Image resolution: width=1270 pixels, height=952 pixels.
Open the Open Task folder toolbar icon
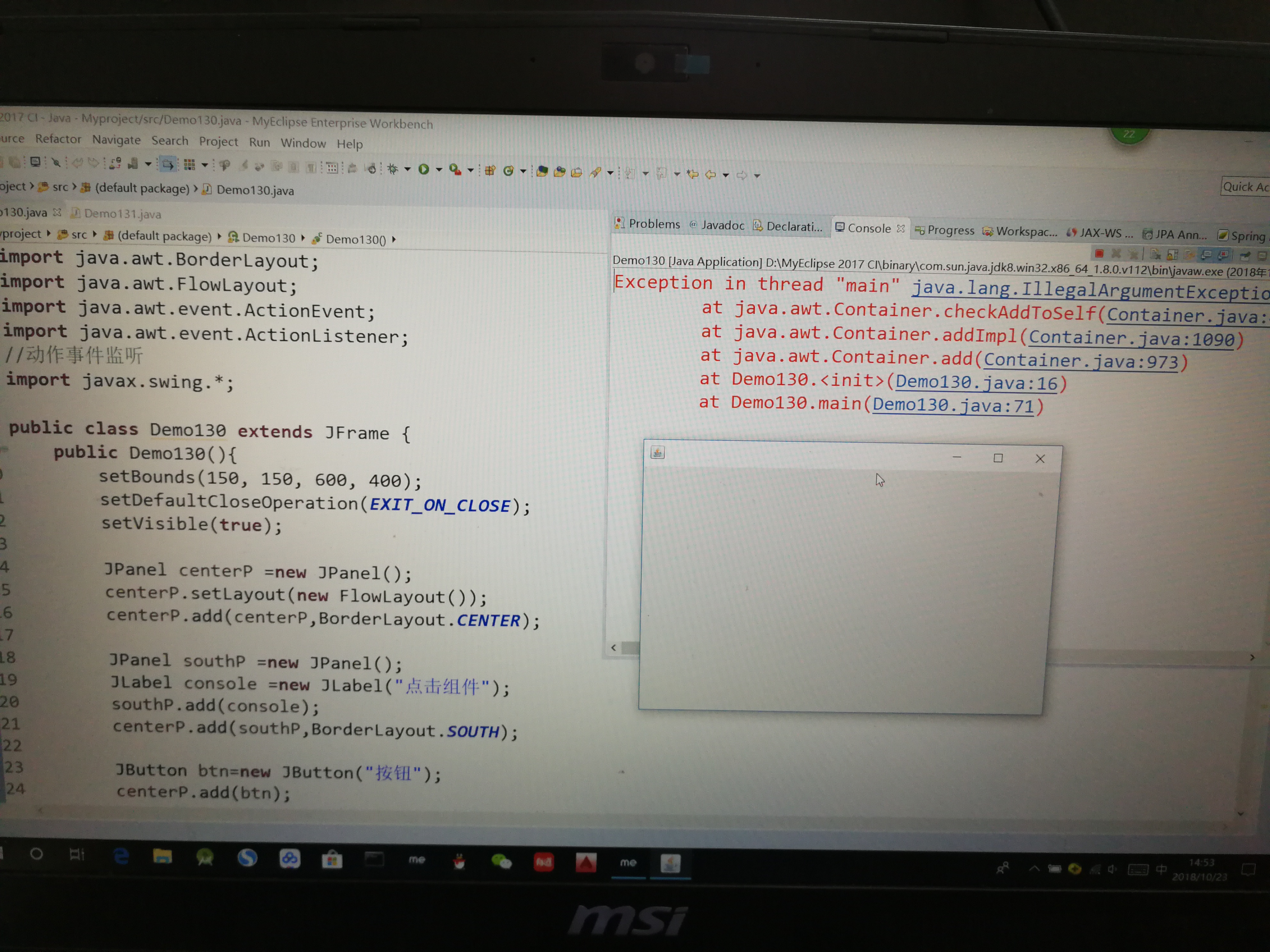(x=576, y=172)
